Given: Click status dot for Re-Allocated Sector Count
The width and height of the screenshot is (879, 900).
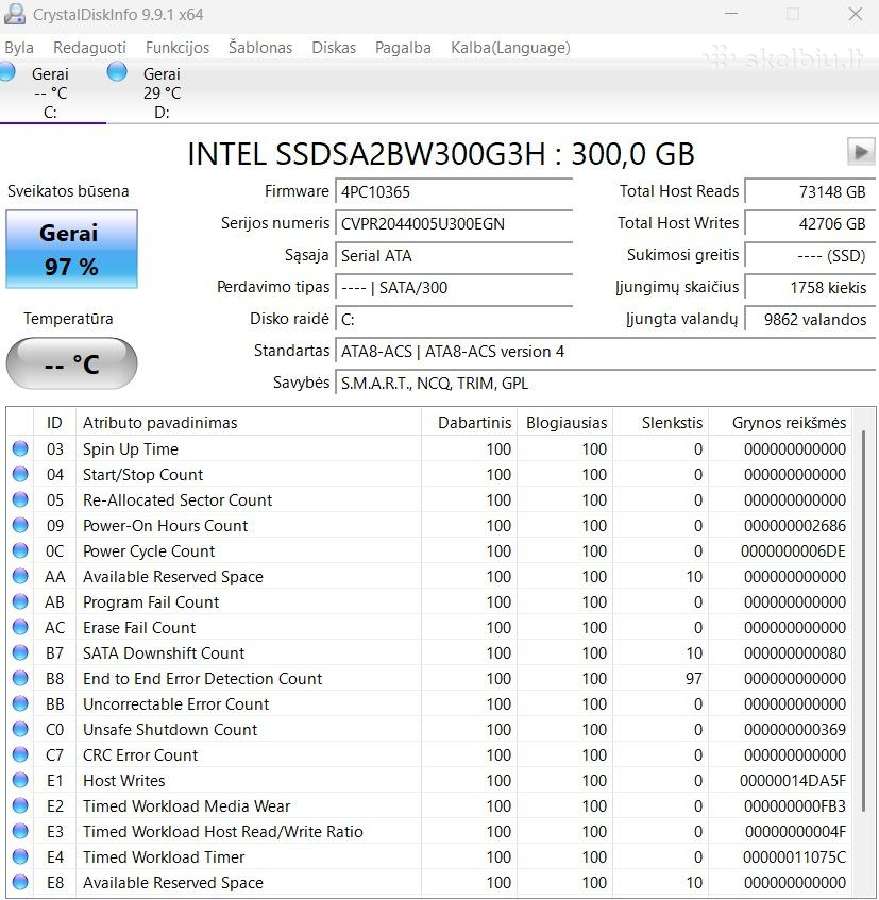Looking at the screenshot, I should [21, 500].
